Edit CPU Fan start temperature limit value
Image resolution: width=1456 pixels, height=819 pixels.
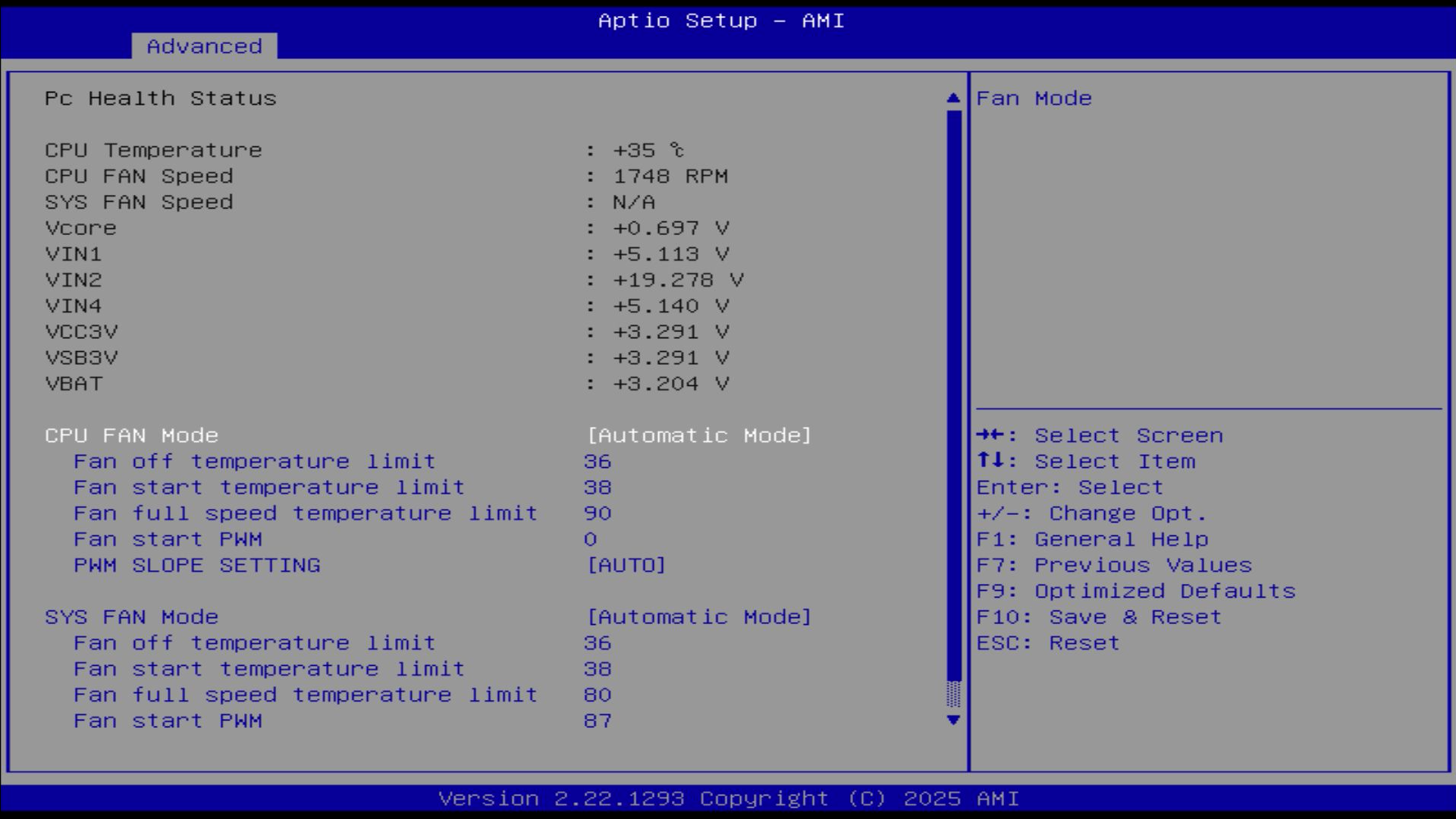pyautogui.click(x=598, y=487)
